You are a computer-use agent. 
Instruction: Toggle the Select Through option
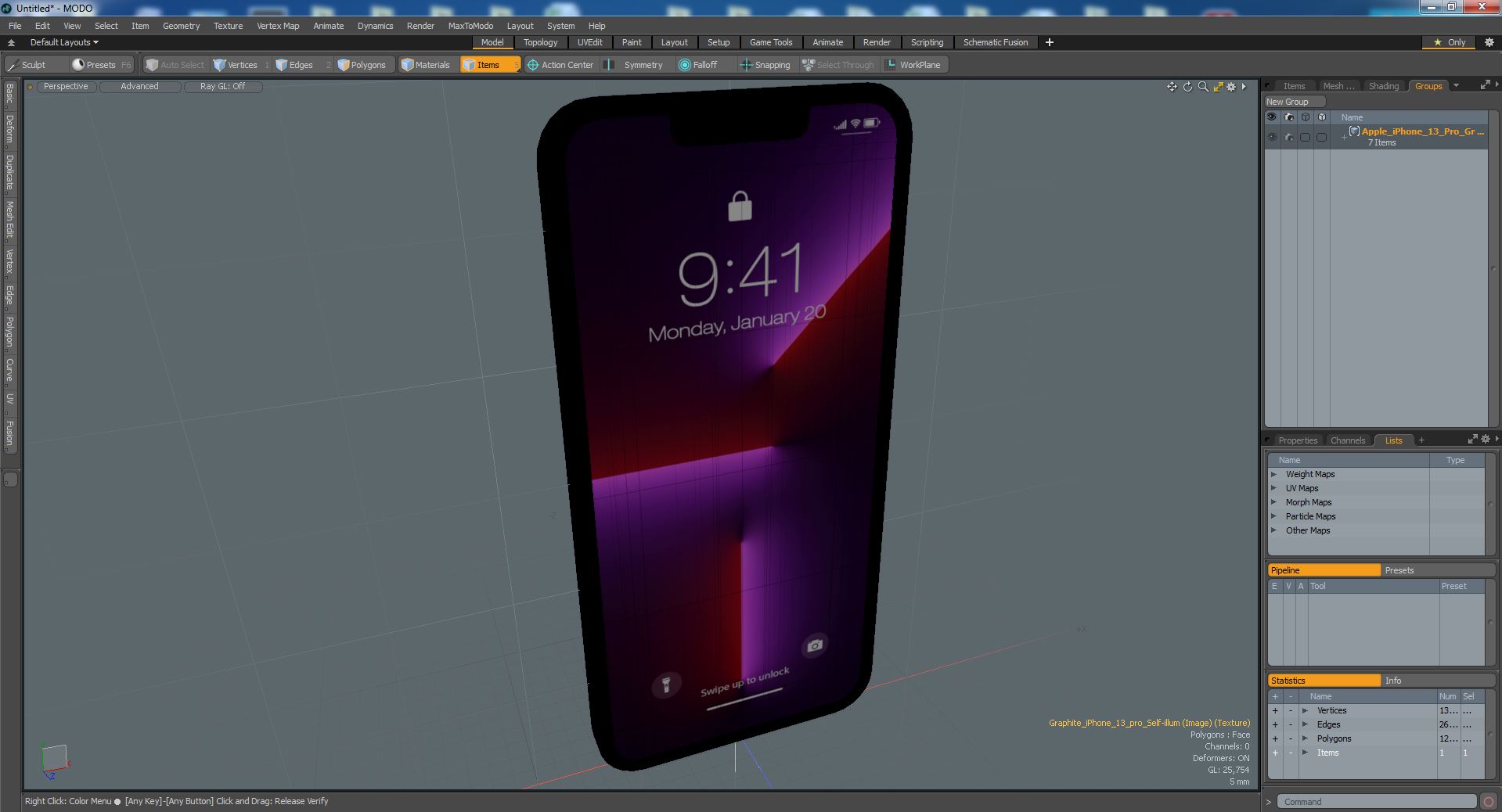pyautogui.click(x=838, y=65)
